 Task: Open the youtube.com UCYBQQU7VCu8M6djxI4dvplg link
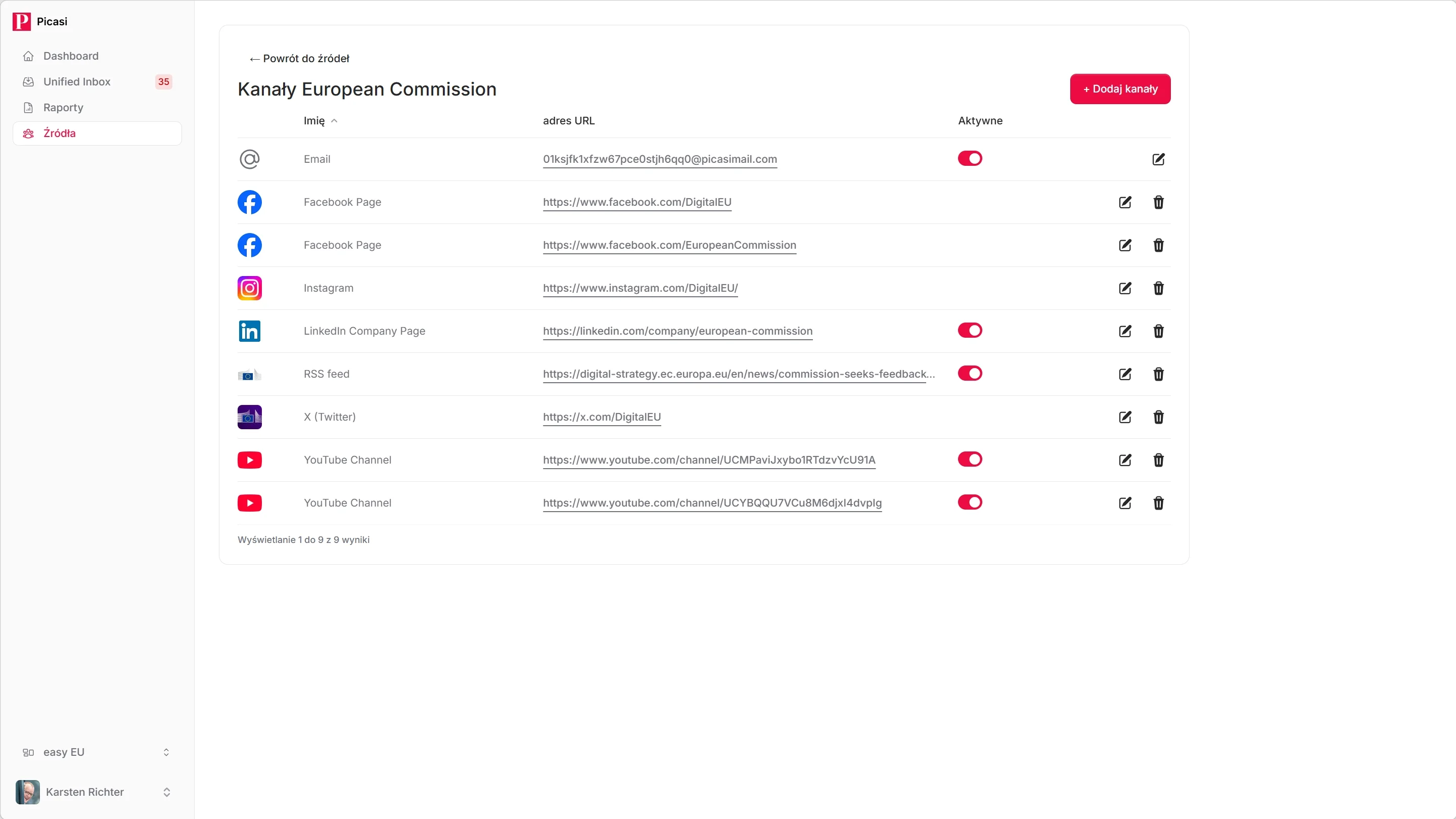tap(712, 503)
